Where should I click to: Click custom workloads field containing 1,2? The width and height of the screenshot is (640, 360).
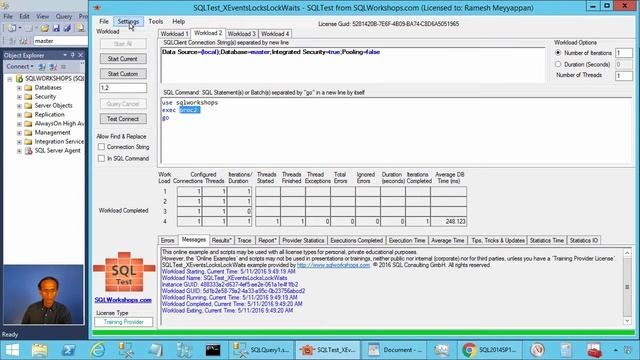(x=123, y=88)
